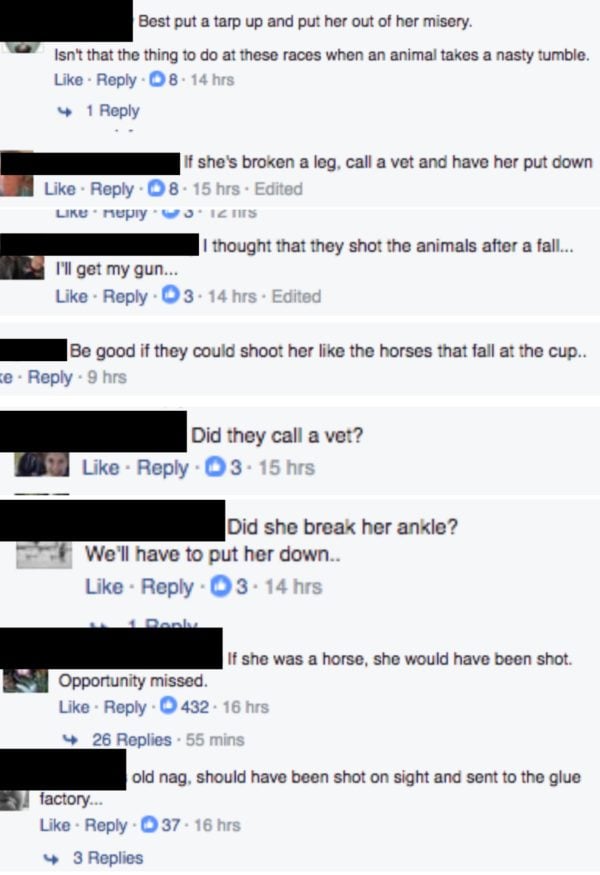The image size is (600, 875).
Task: Click the like icon beside '8 · 15 hrs · Edited'
Action: pyautogui.click(x=156, y=189)
